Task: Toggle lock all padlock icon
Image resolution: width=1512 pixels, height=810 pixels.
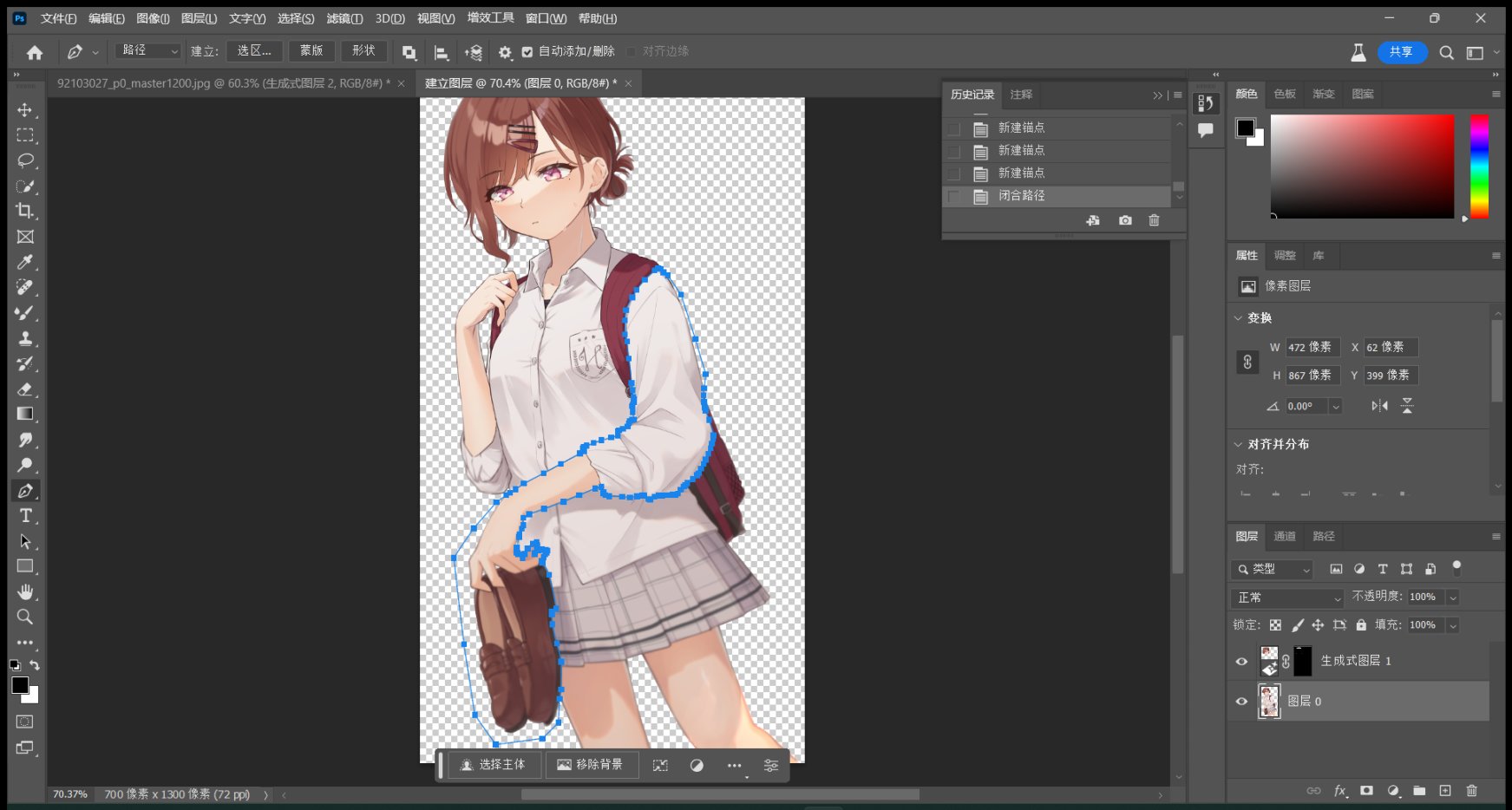Action: click(x=1361, y=625)
